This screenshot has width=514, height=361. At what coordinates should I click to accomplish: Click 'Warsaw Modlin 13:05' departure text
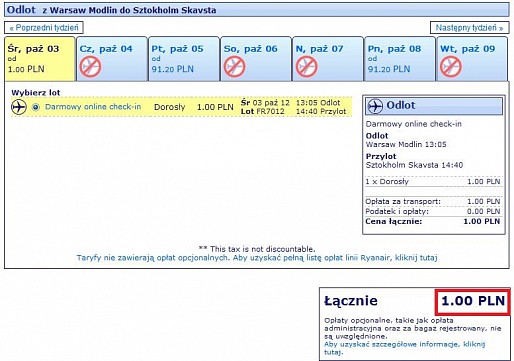point(406,144)
